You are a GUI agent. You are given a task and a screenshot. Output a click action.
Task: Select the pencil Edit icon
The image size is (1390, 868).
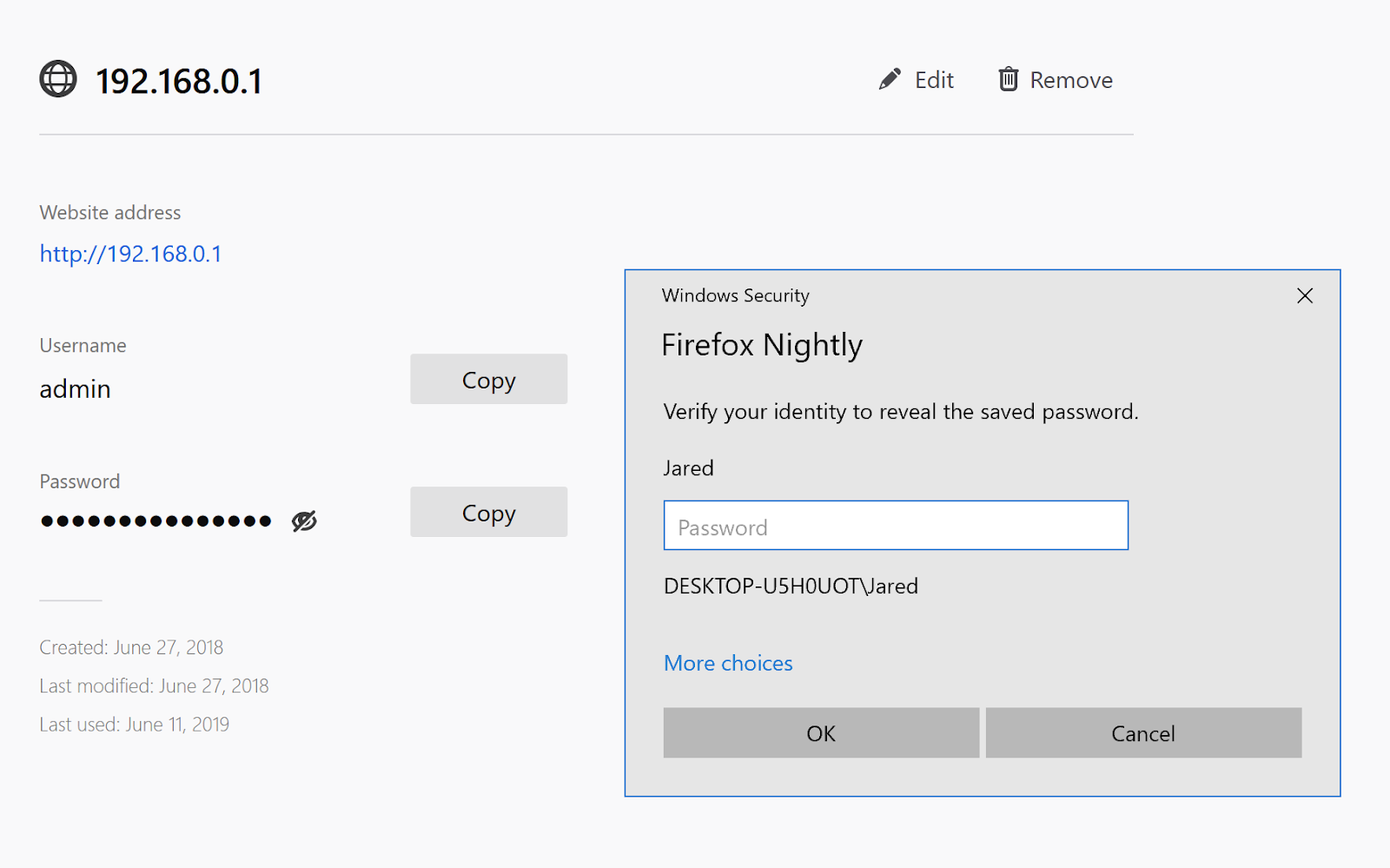[888, 78]
